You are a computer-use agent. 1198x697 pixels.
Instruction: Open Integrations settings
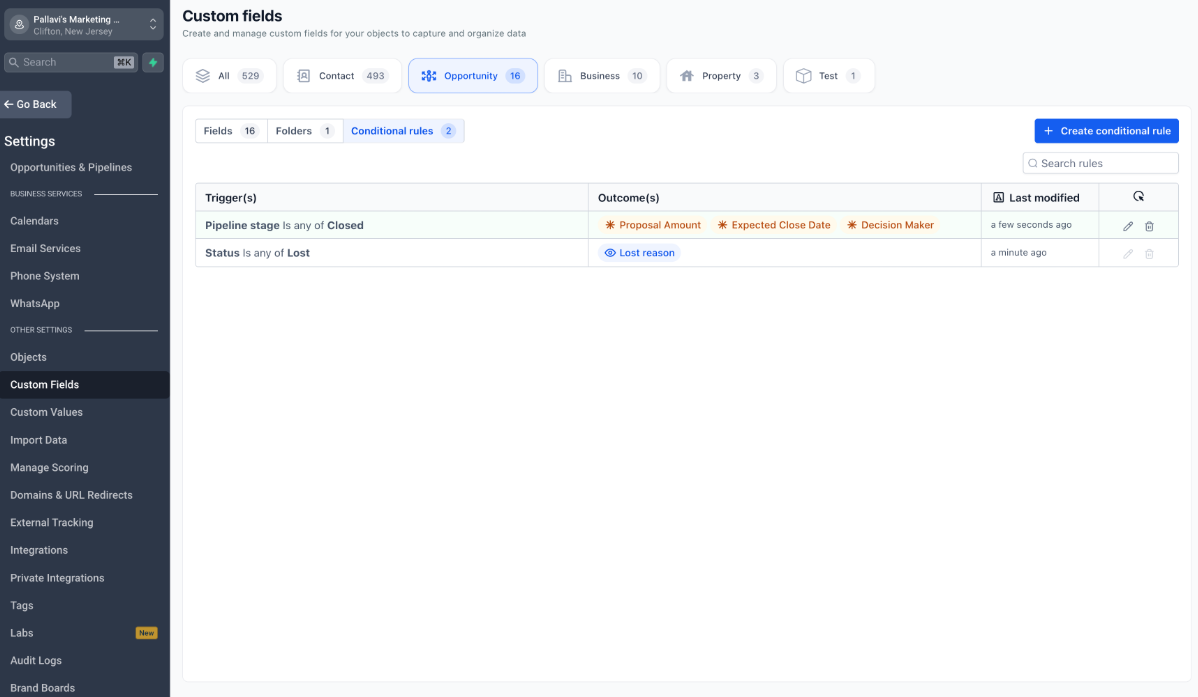point(39,550)
